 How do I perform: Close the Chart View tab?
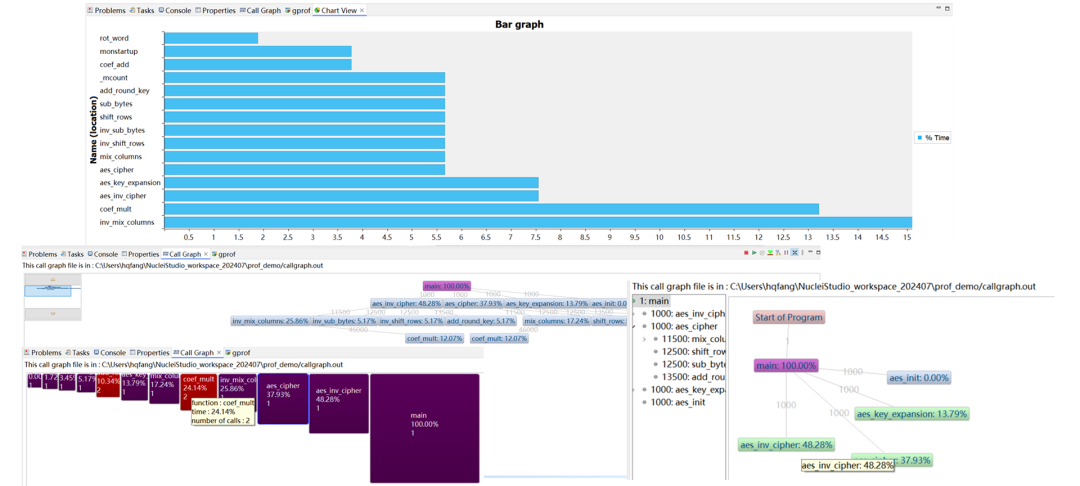[x=362, y=10]
